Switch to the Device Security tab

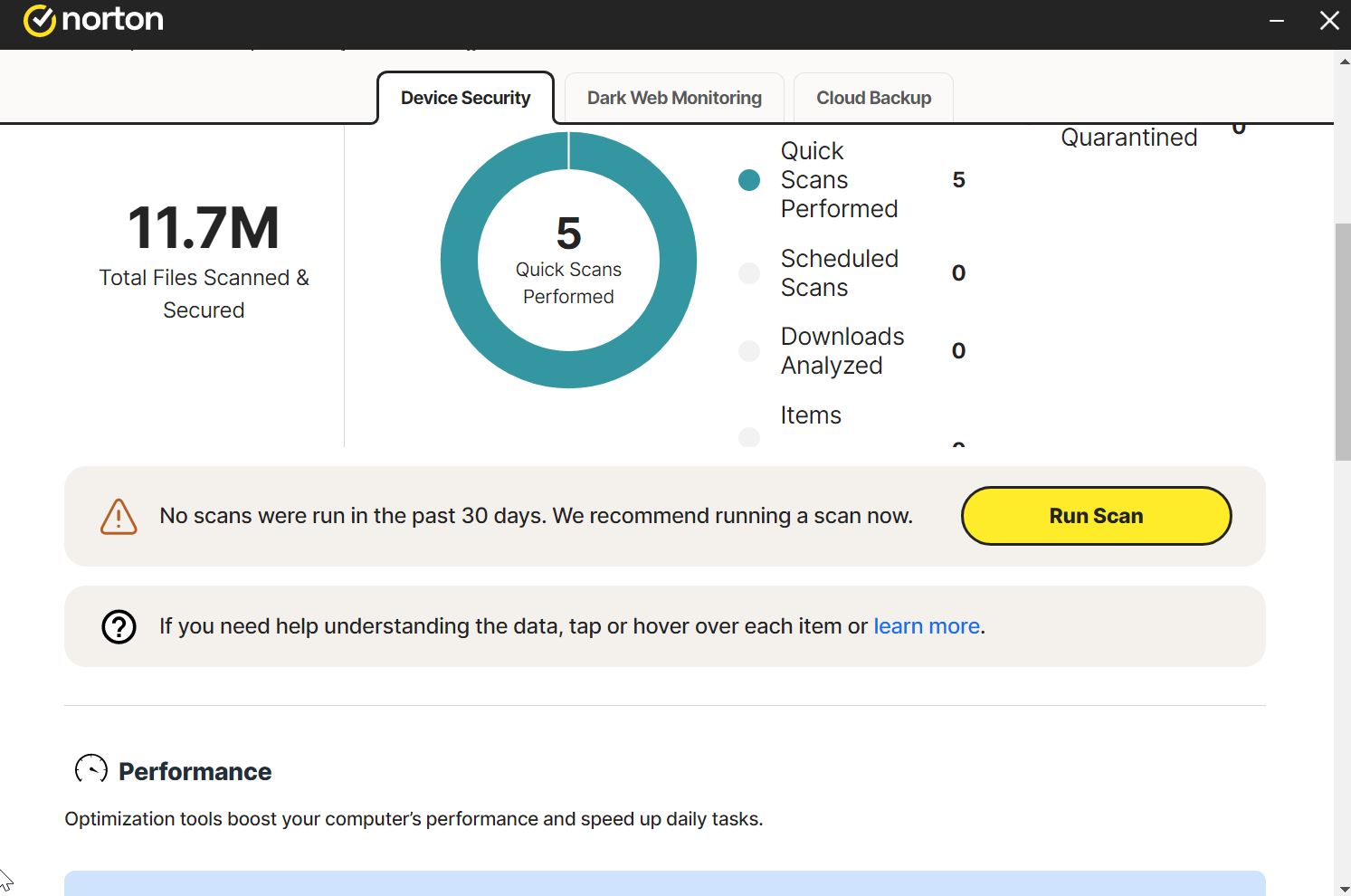pos(465,98)
